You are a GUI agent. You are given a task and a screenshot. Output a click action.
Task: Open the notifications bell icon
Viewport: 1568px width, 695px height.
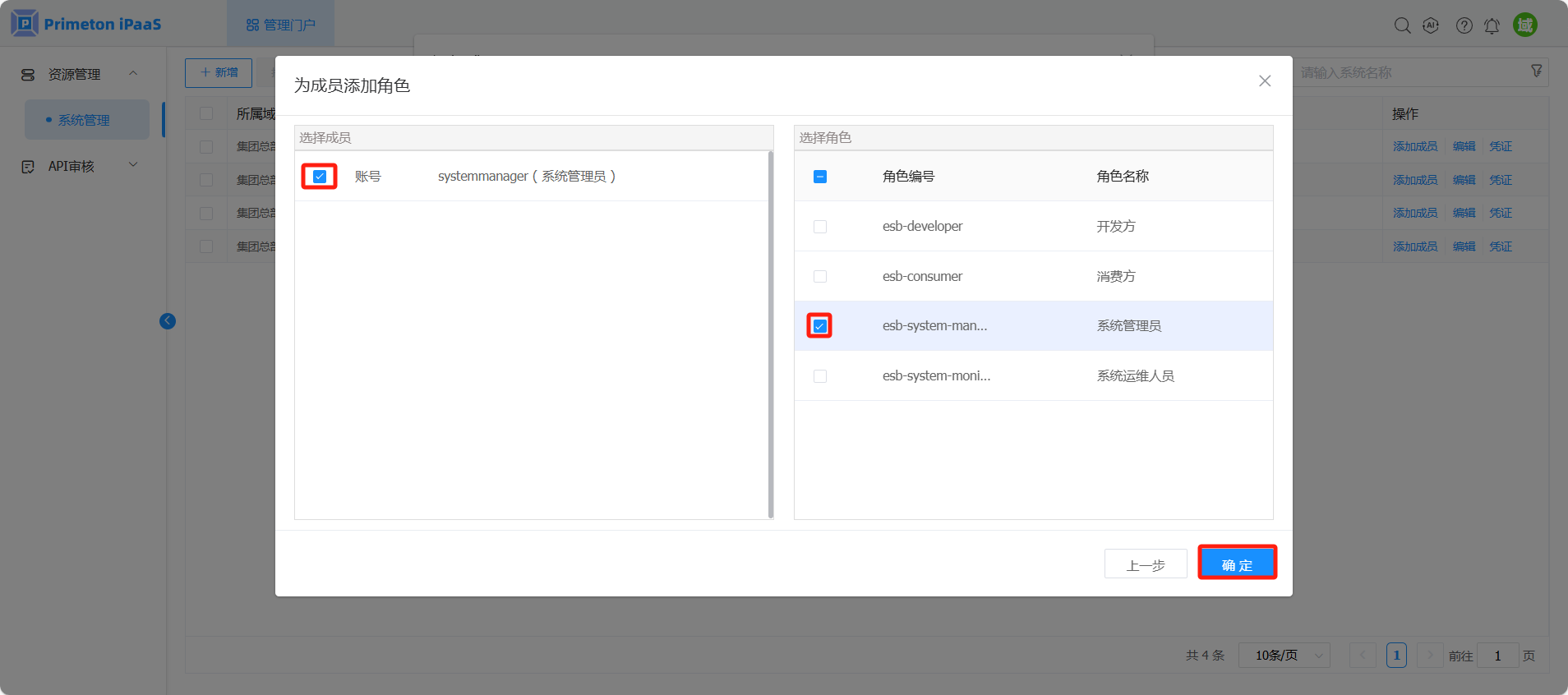pyautogui.click(x=1492, y=25)
